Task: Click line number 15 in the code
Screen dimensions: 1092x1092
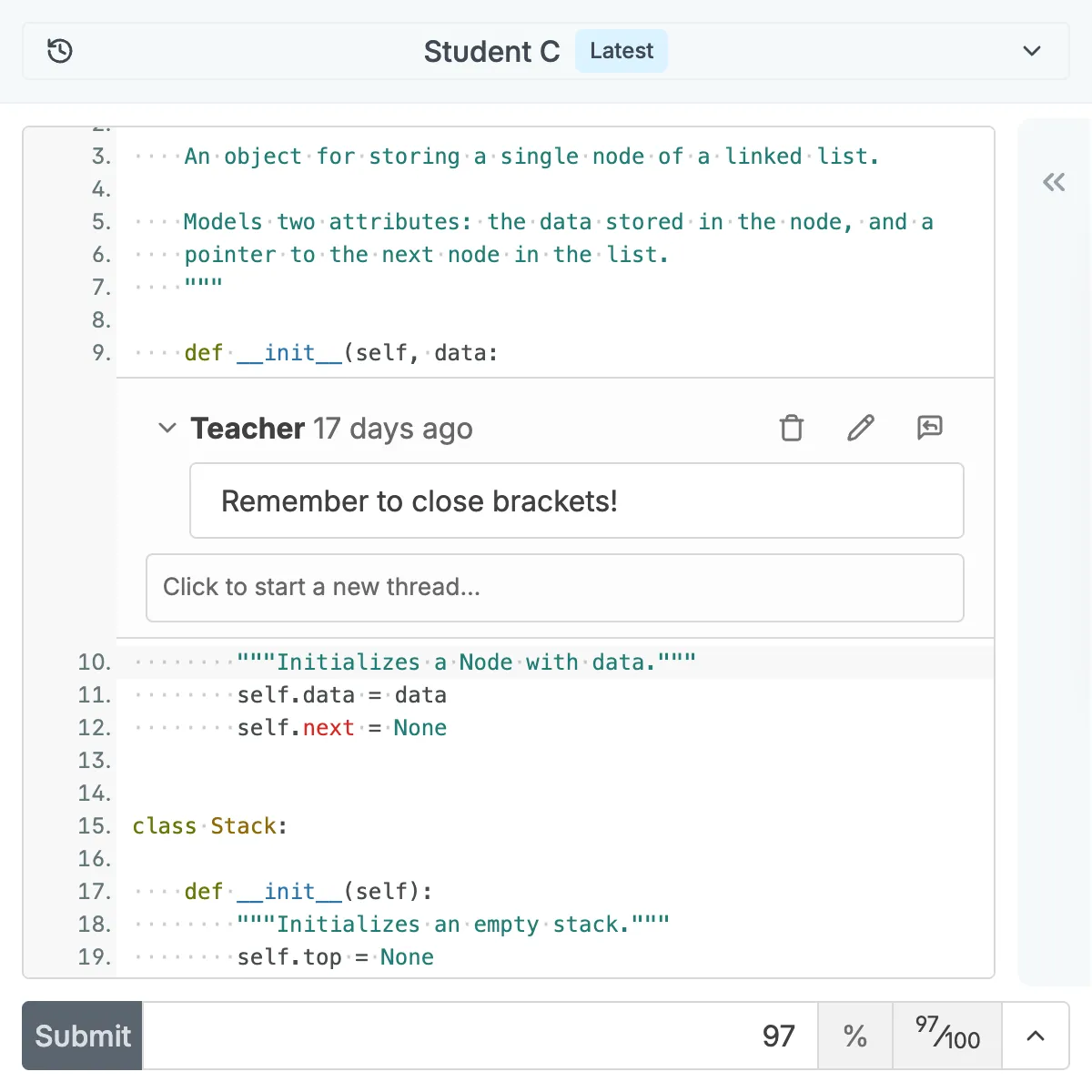Action: click(x=94, y=825)
